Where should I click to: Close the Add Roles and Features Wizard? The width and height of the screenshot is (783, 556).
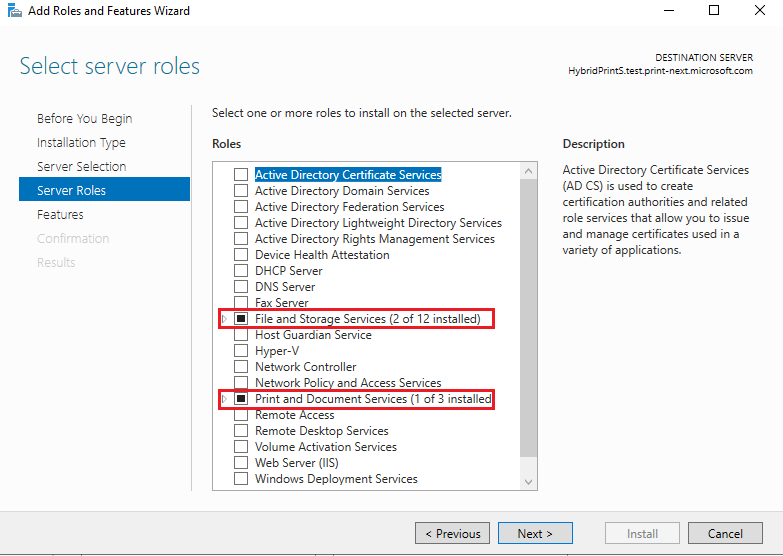[760, 10]
